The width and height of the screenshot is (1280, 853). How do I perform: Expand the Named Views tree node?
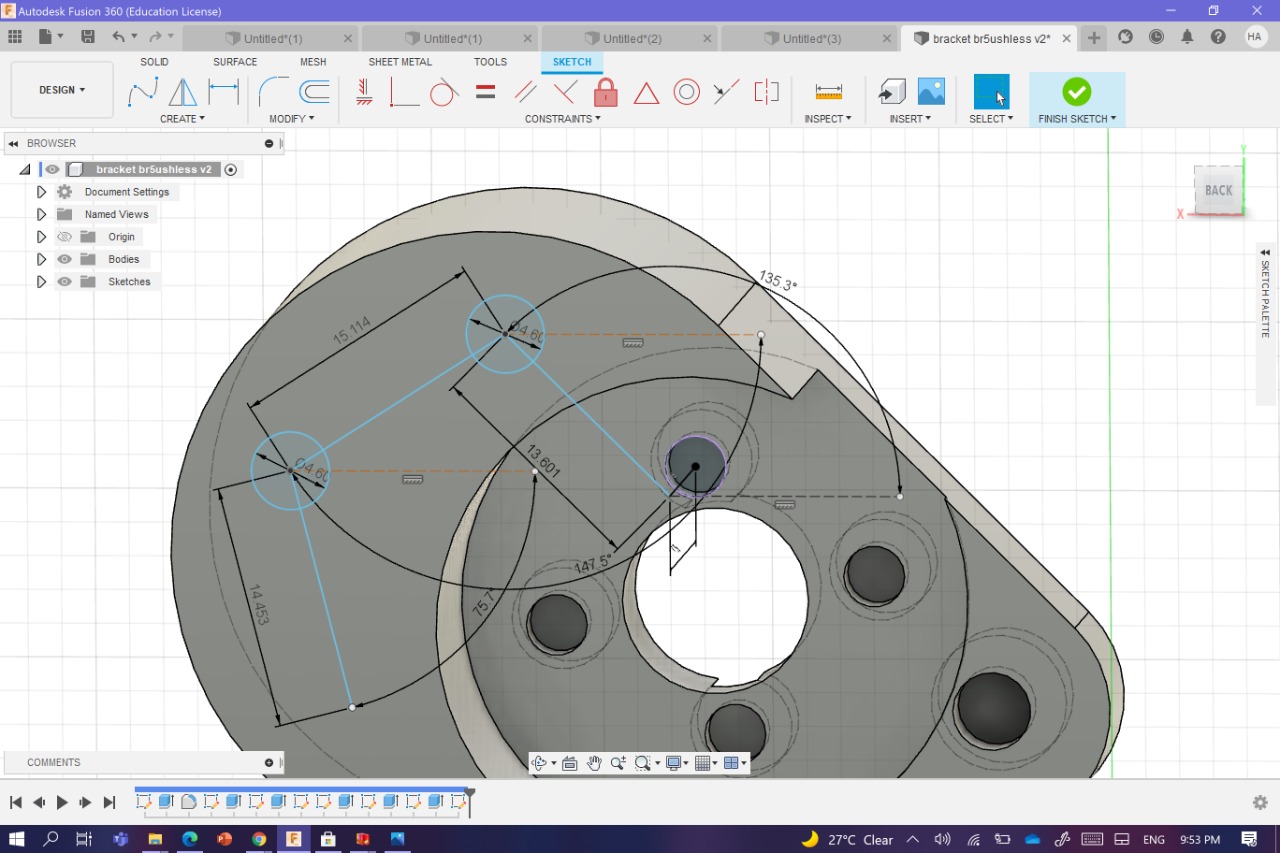(41, 215)
